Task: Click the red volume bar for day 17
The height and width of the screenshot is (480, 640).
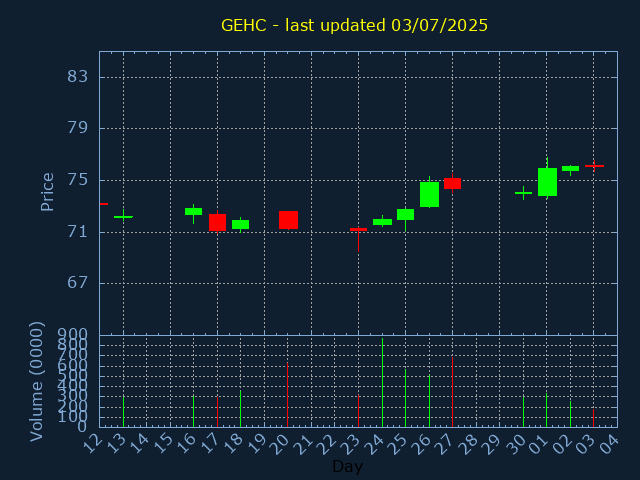Action: 217,412
